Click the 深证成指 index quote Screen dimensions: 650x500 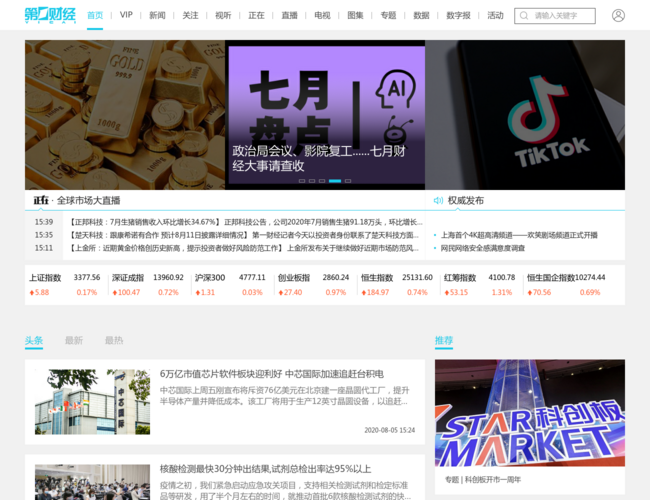pyautogui.click(x=148, y=285)
